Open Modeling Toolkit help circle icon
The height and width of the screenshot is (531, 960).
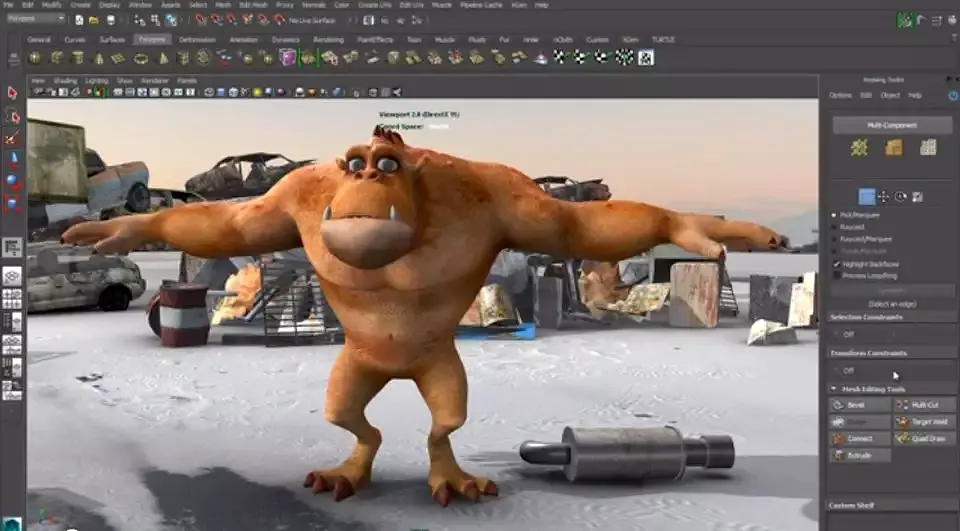tap(954, 96)
